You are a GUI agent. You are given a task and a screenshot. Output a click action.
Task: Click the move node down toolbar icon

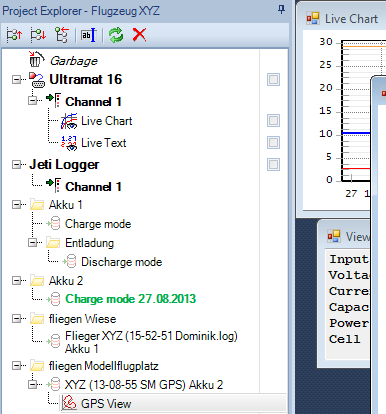[38, 35]
